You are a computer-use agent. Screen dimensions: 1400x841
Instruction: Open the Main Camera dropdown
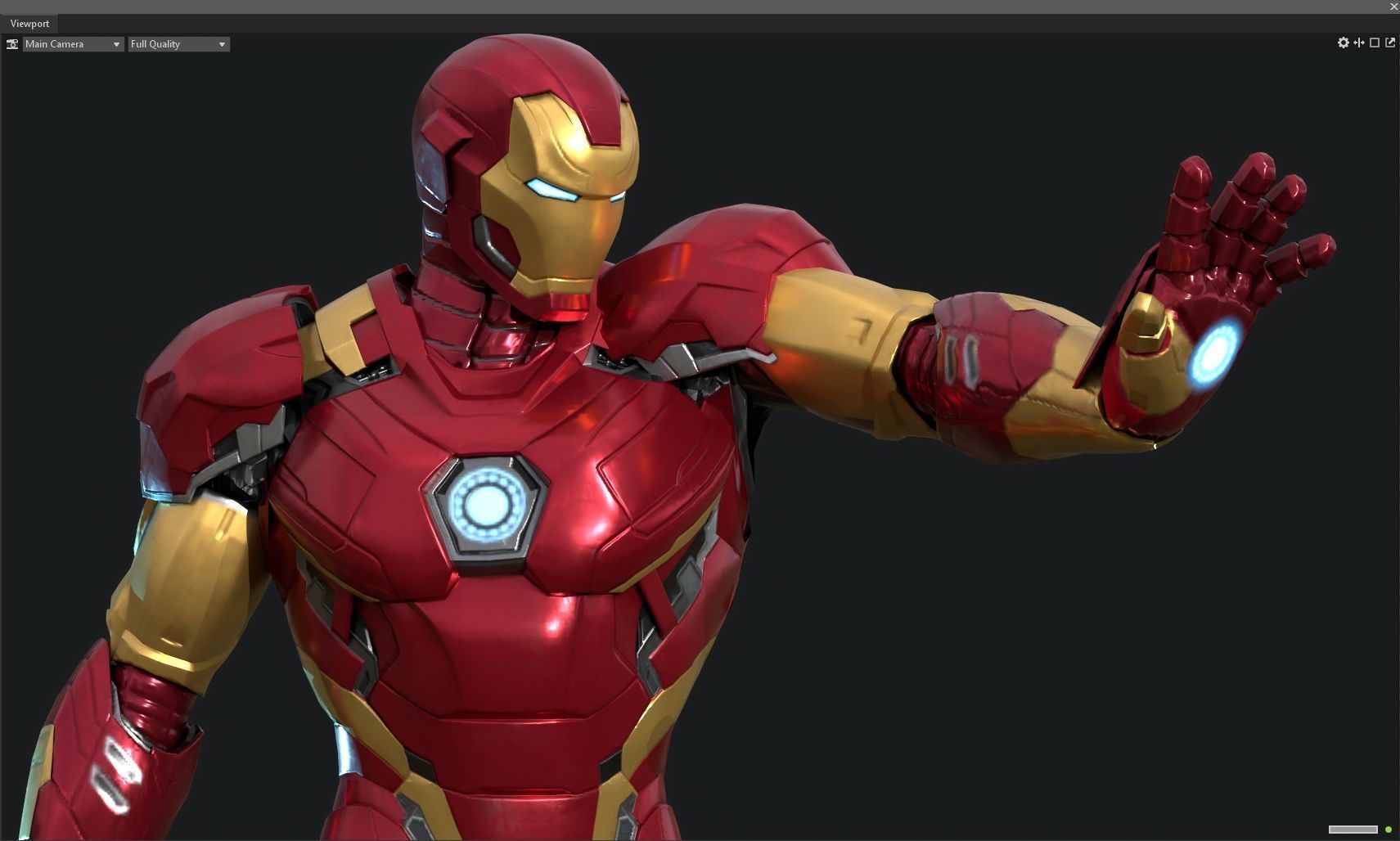[73, 44]
